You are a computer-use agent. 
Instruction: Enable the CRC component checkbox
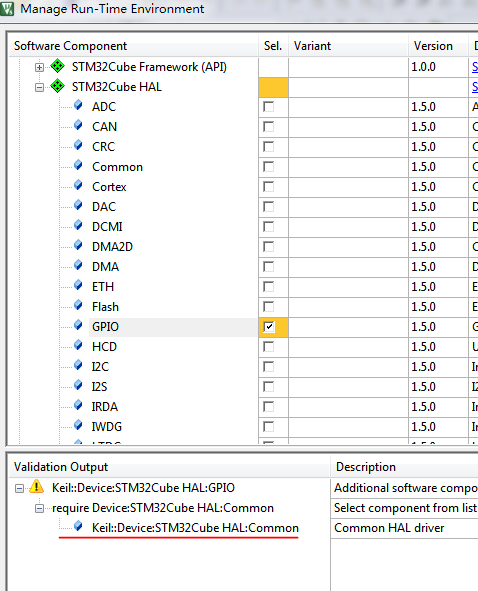(269, 147)
